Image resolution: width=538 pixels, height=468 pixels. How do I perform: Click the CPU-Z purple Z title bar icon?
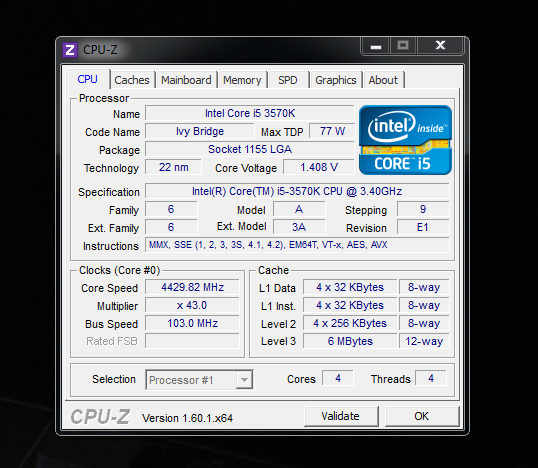pyautogui.click(x=70, y=50)
